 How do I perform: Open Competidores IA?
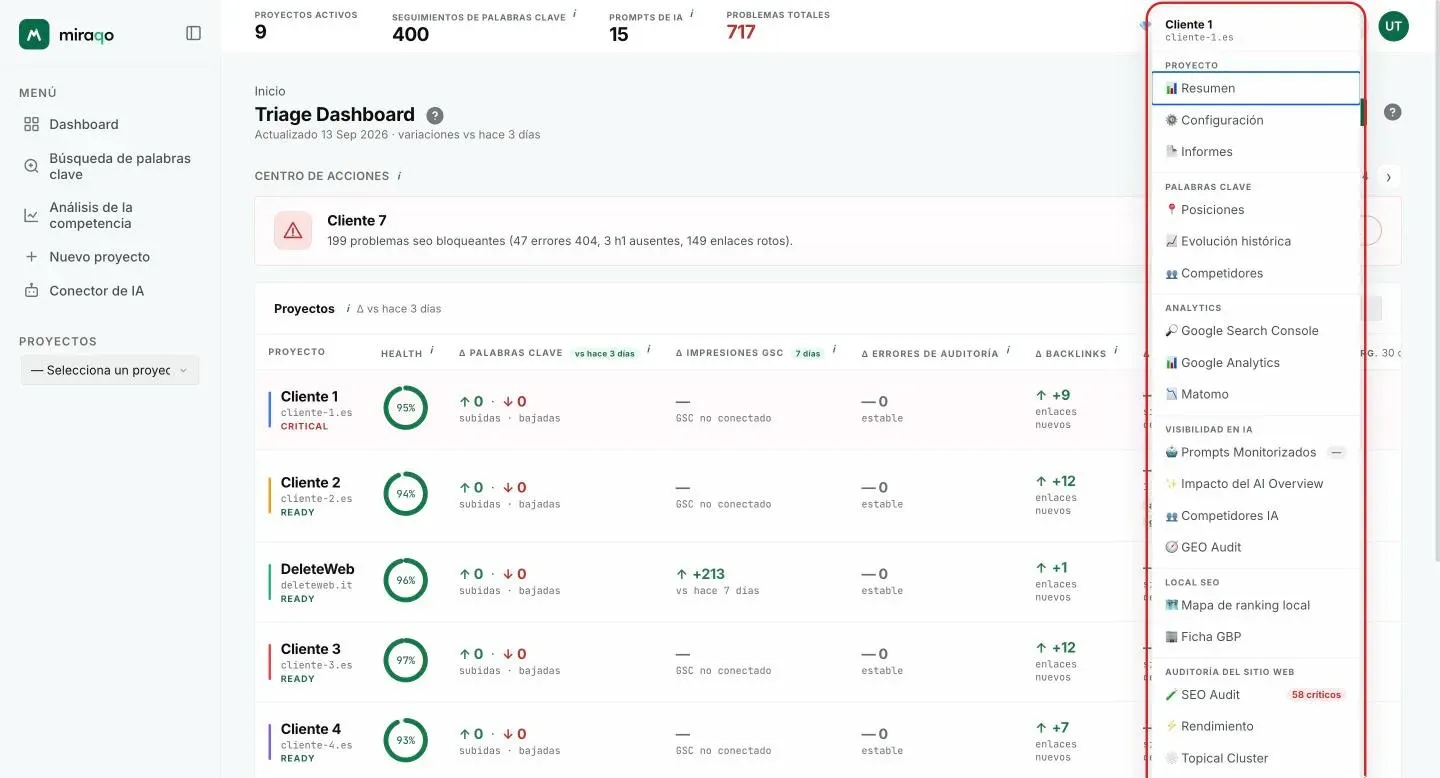pos(1256,516)
